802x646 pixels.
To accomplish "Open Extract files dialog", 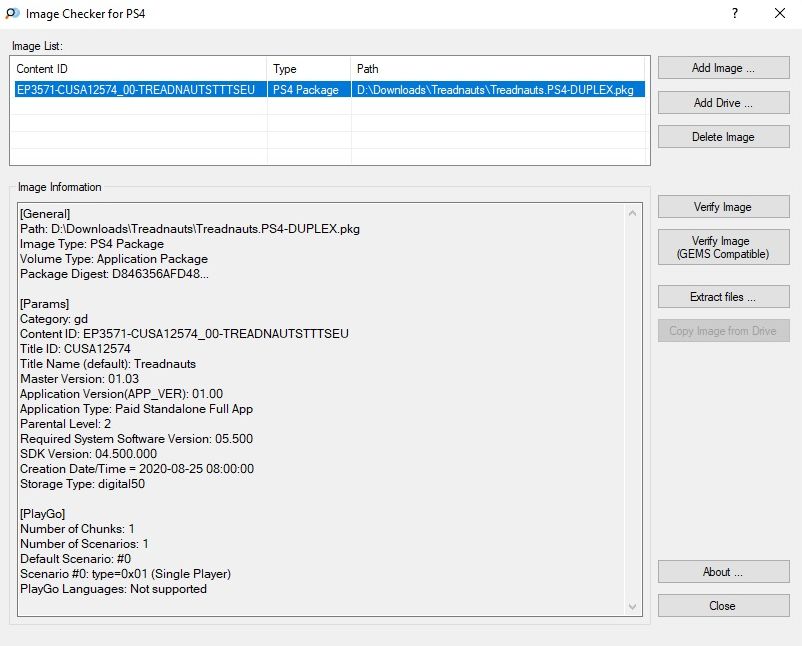I will [x=723, y=297].
